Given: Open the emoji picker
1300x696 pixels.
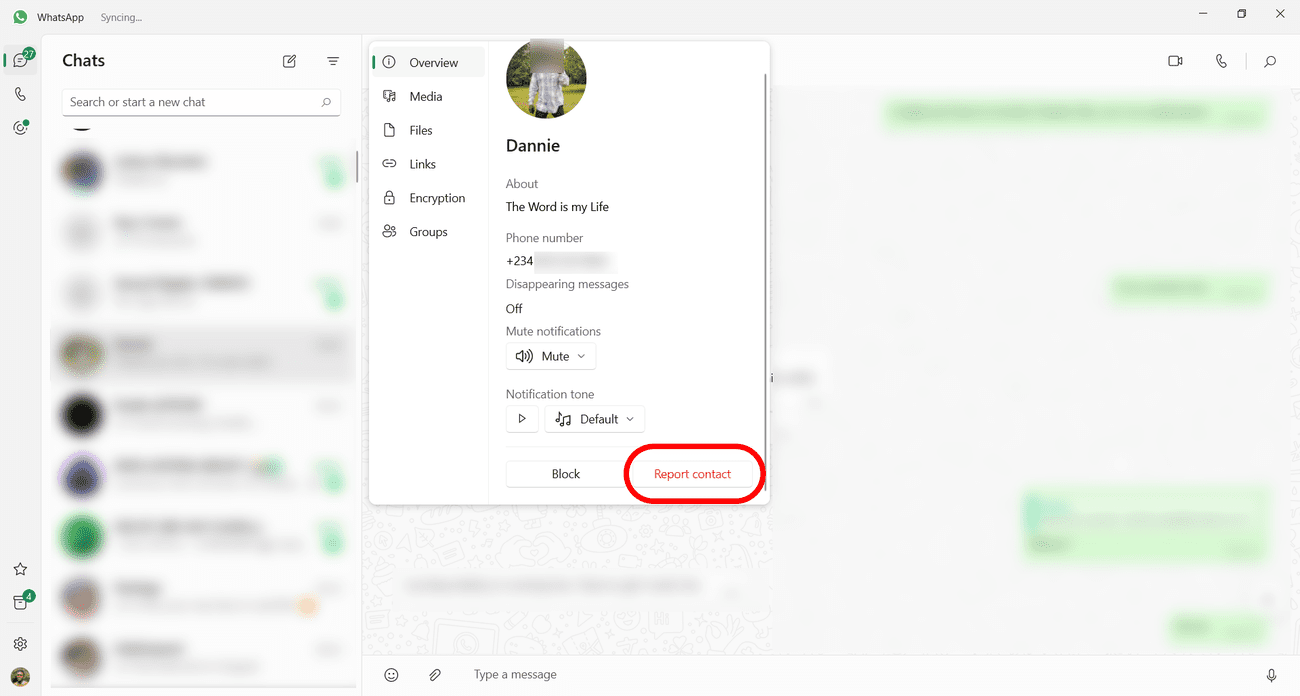Looking at the screenshot, I should [392, 675].
